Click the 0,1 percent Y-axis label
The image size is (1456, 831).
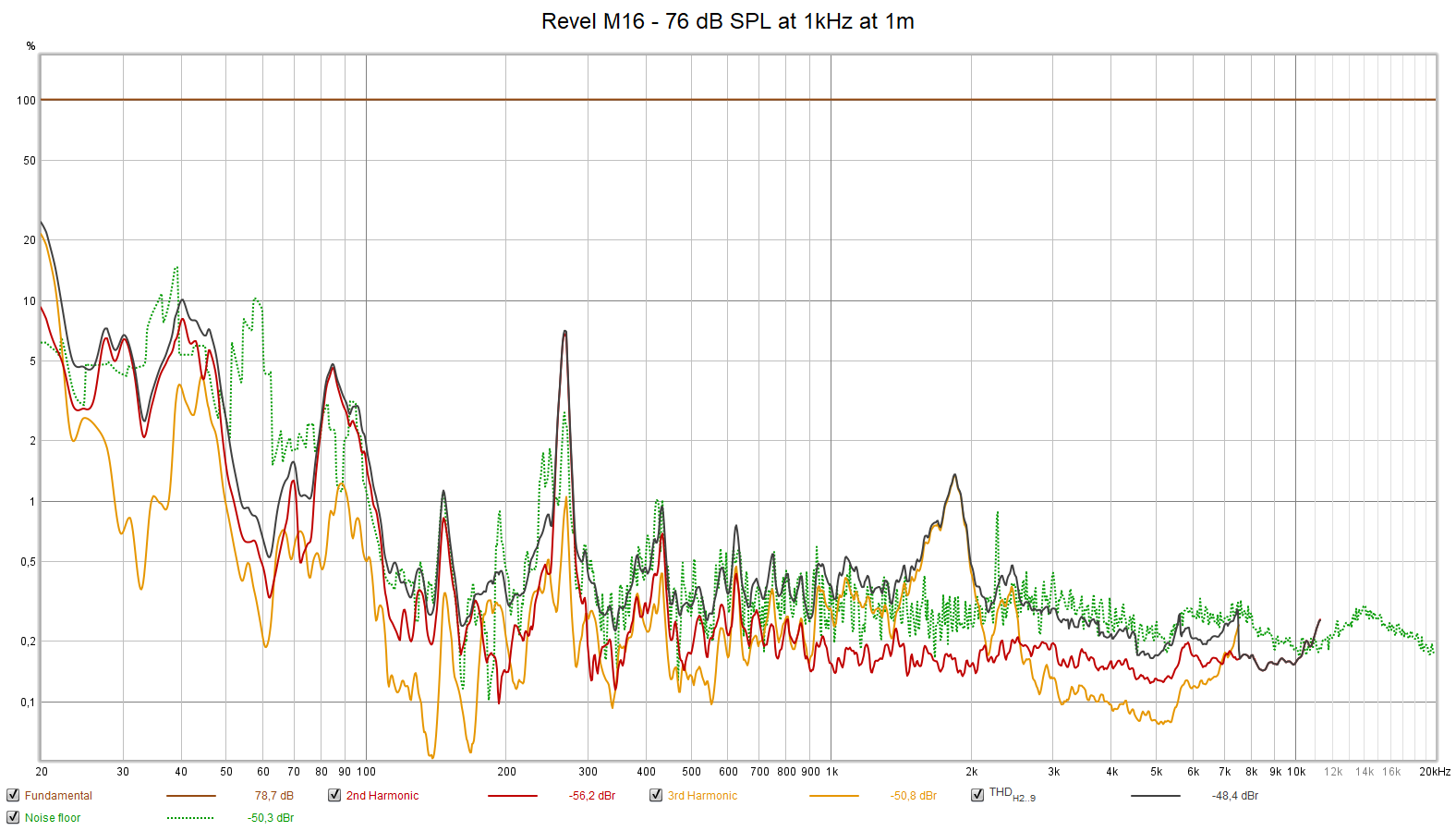tap(29, 703)
